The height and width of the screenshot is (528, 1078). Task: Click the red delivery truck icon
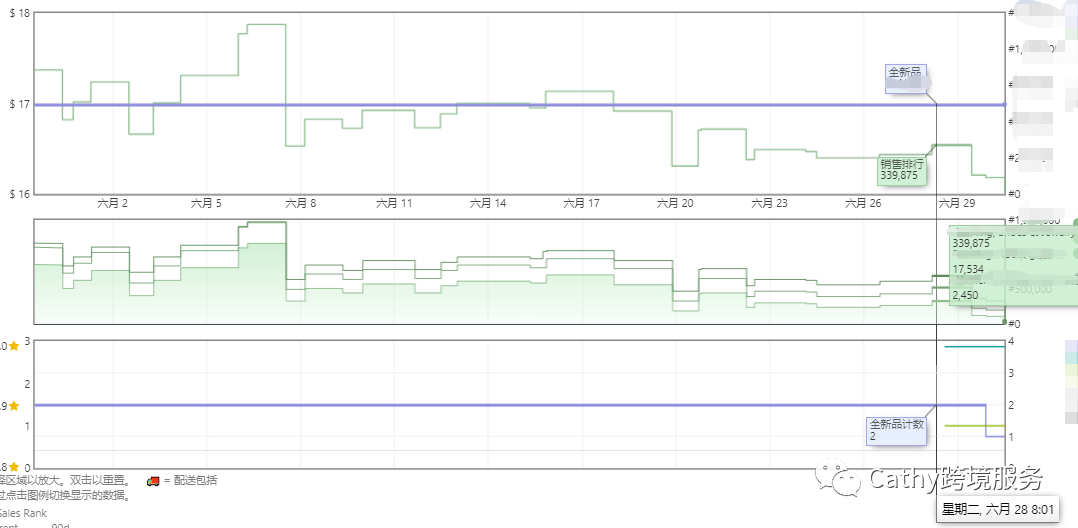[153, 481]
